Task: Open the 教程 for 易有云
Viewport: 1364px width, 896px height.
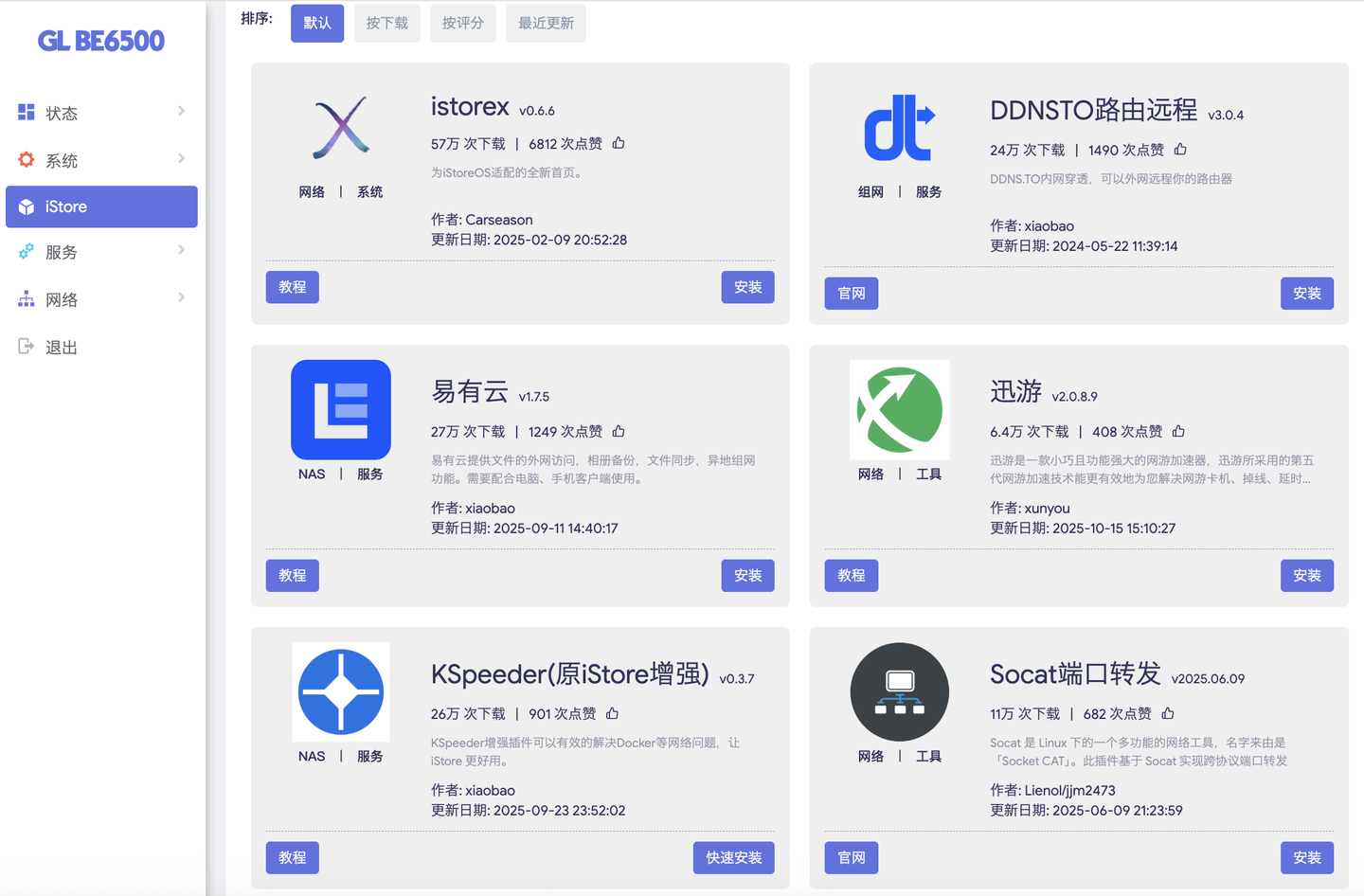Action: pyautogui.click(x=292, y=575)
